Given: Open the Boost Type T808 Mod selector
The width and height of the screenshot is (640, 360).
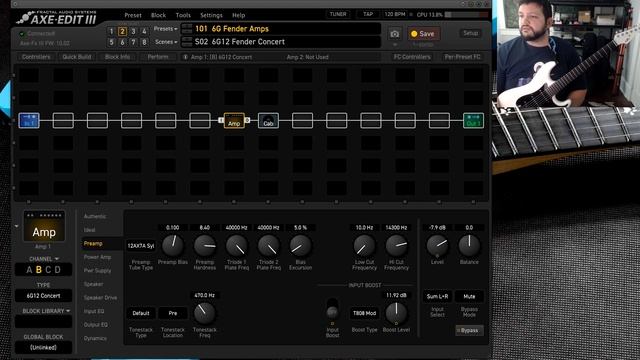Looking at the screenshot, I should click(x=364, y=313).
